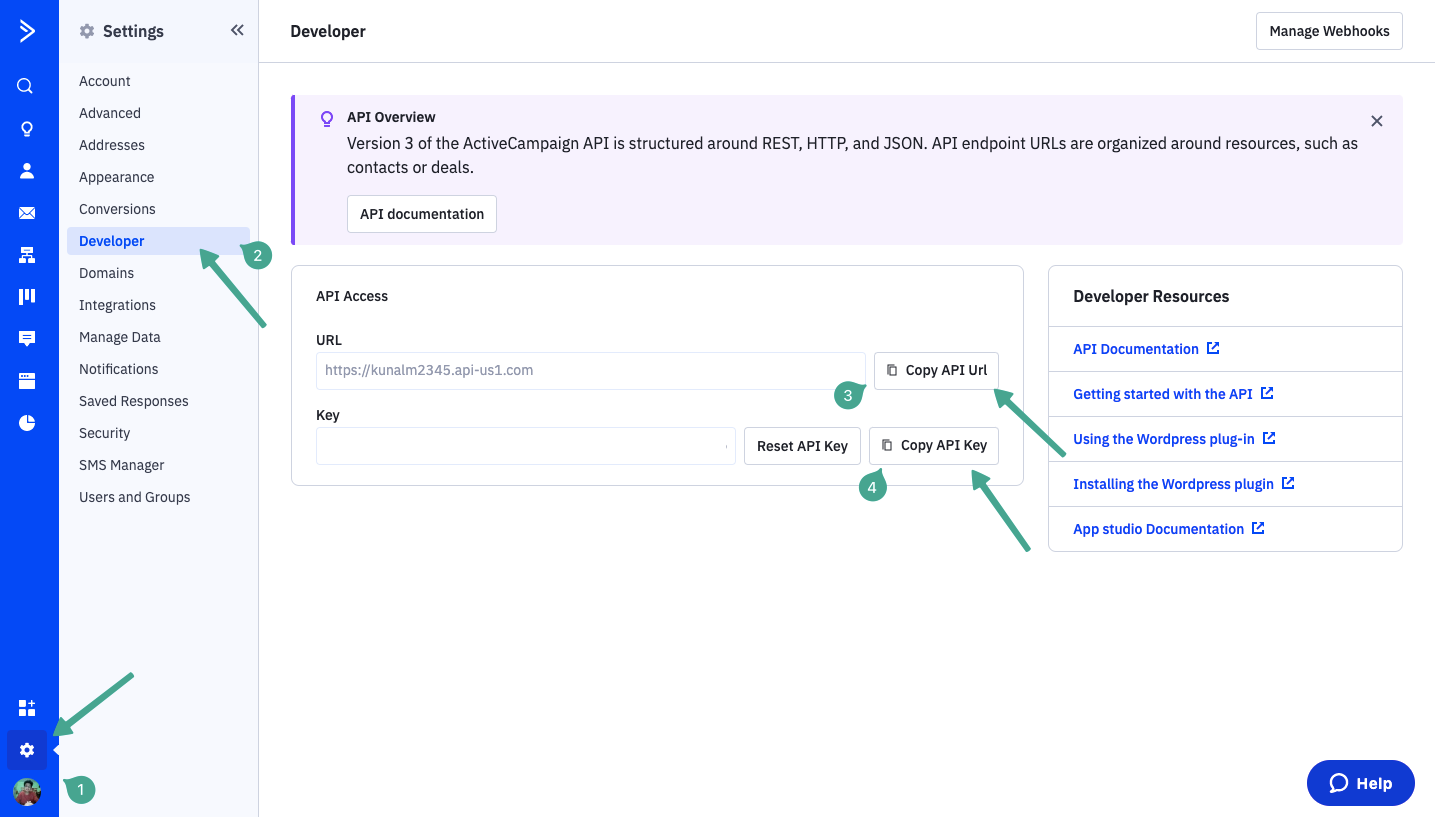Open the lightbulb ideas icon in sidebar
The image size is (1435, 817).
(x=27, y=129)
